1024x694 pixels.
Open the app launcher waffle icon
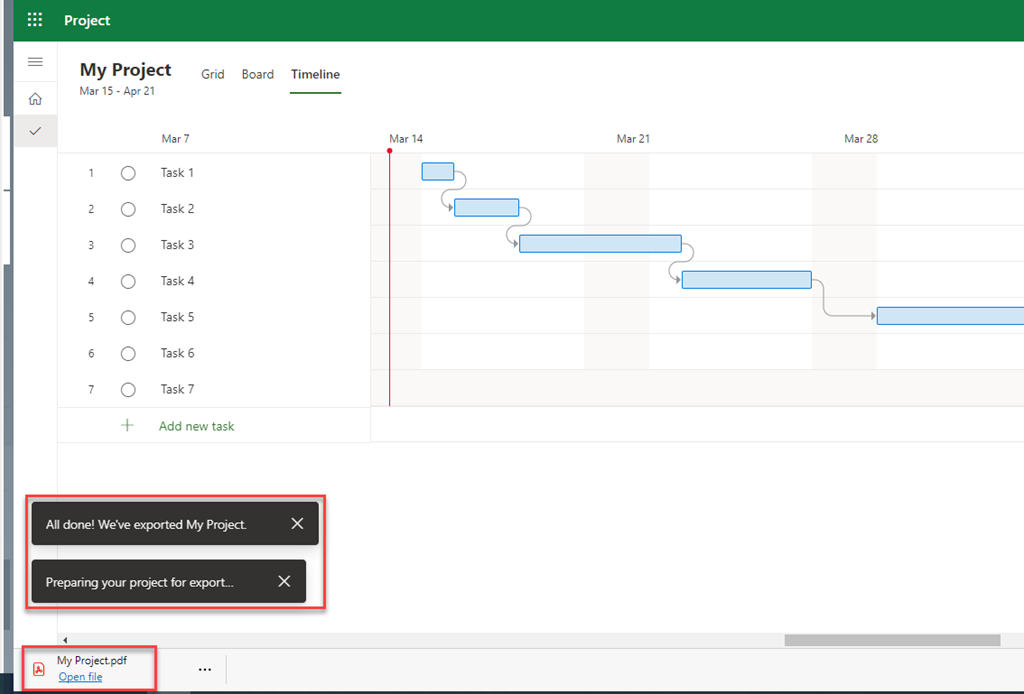35,20
